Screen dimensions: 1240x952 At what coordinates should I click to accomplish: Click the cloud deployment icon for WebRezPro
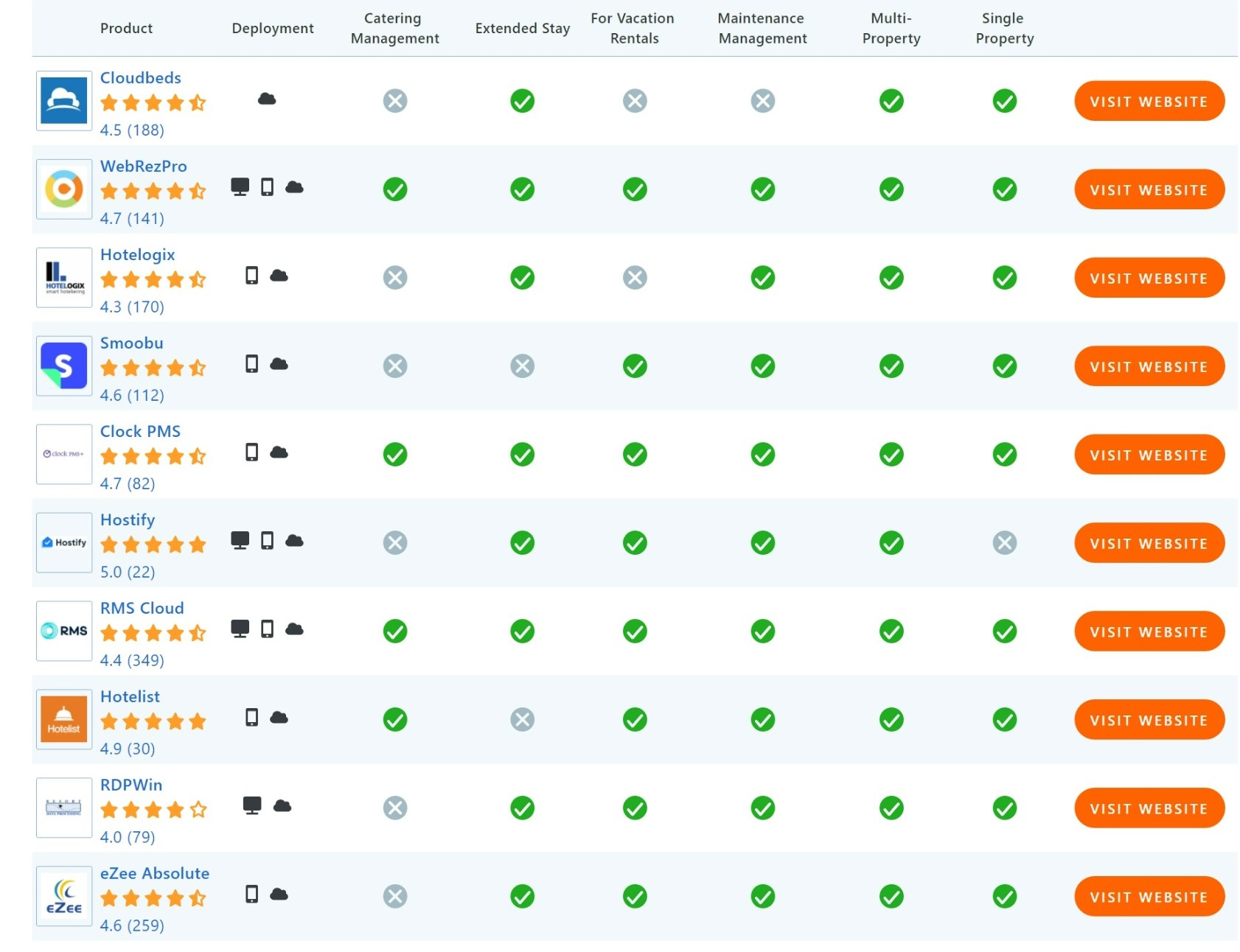[x=294, y=187]
